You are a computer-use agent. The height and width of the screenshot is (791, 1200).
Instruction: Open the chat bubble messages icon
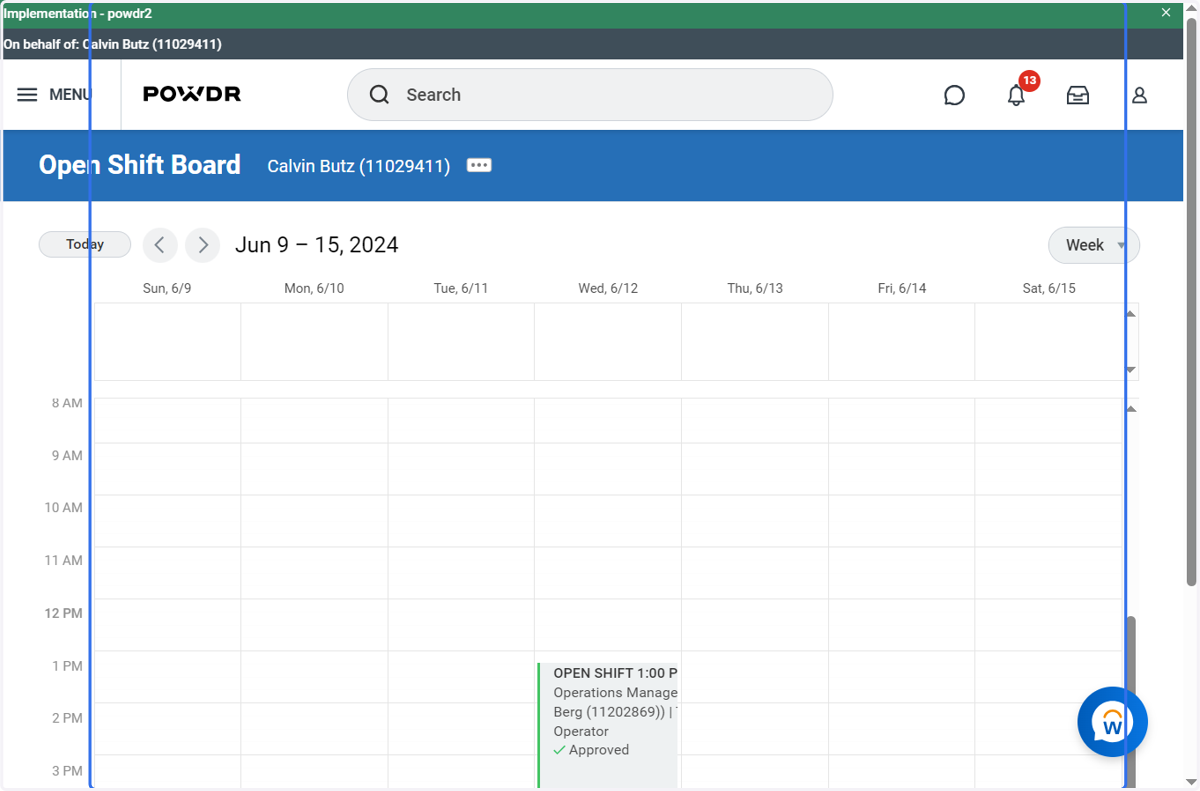(954, 95)
